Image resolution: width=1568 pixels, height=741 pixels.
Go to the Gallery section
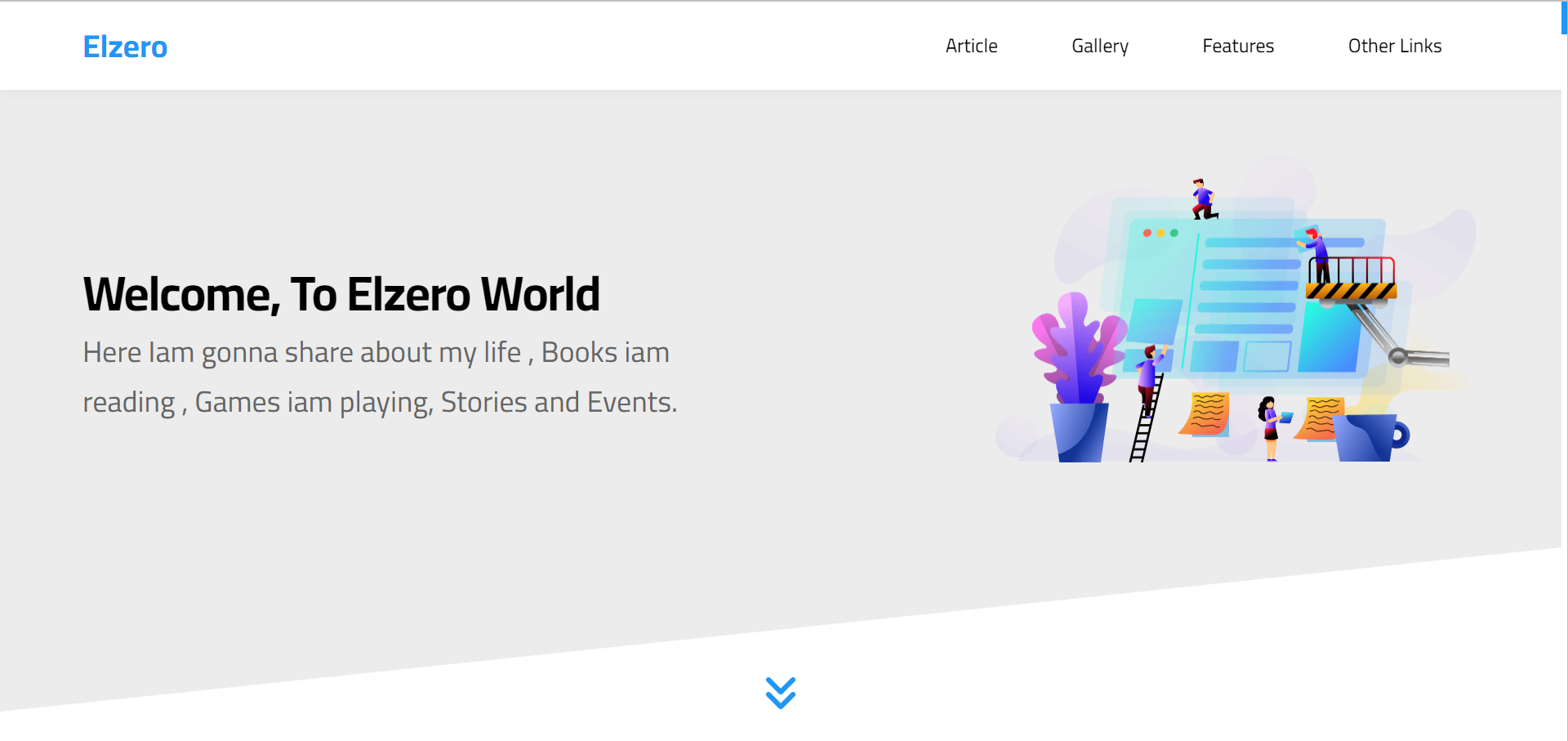point(1099,46)
